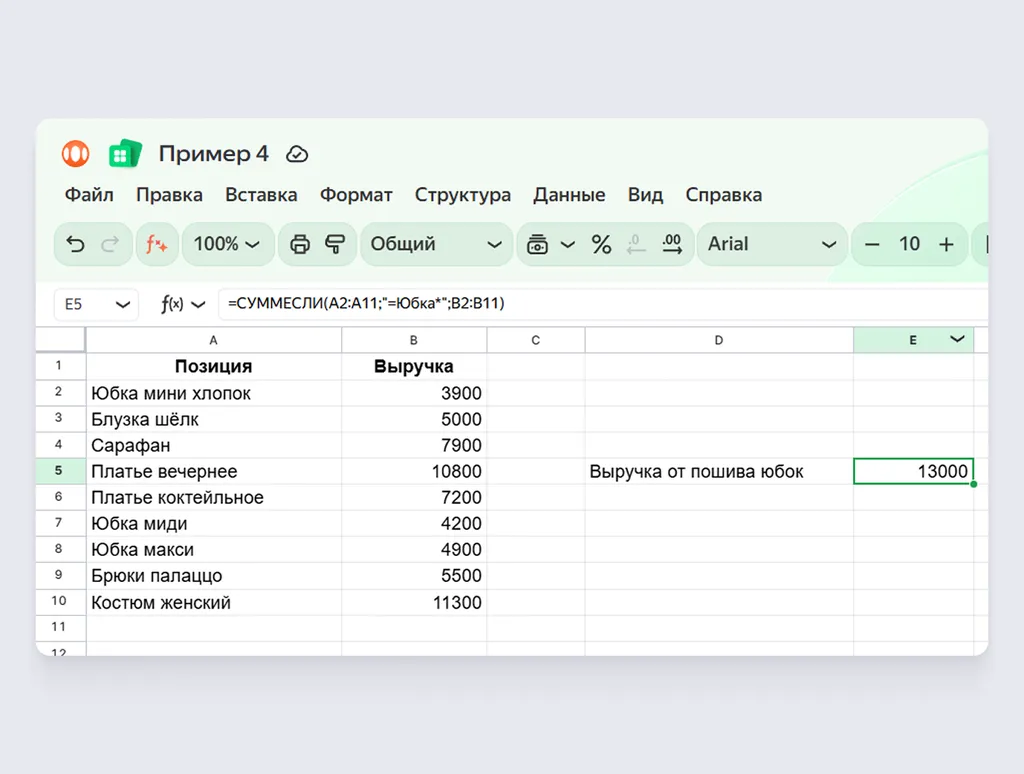Viewport: 1024px width, 774px height.
Task: Print the spreadsheet
Action: (x=300, y=244)
